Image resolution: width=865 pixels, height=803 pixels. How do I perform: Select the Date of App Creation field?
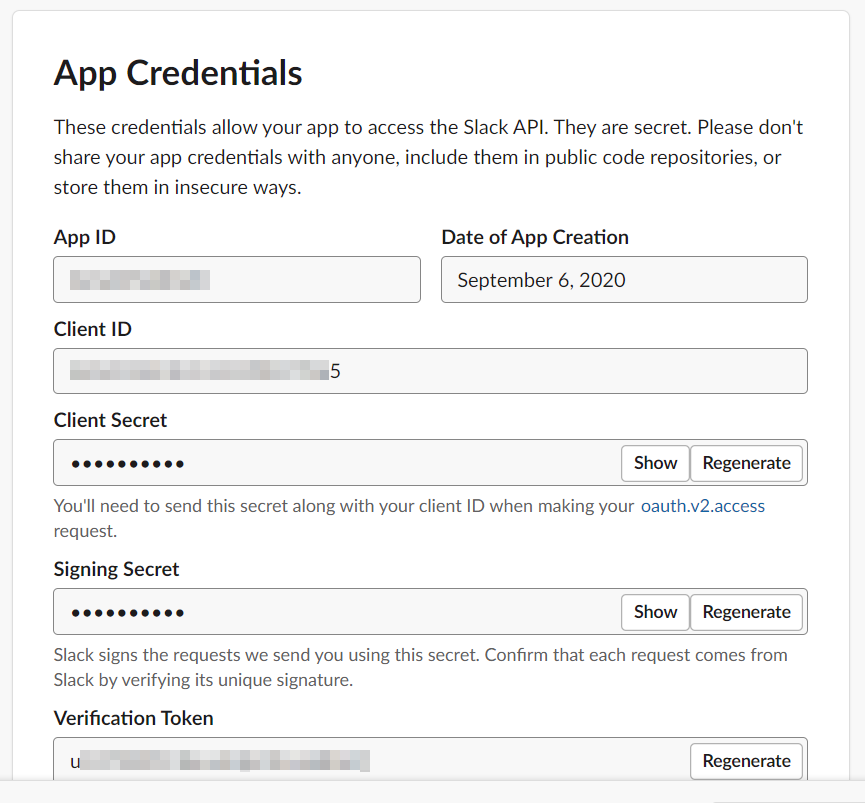click(x=624, y=280)
